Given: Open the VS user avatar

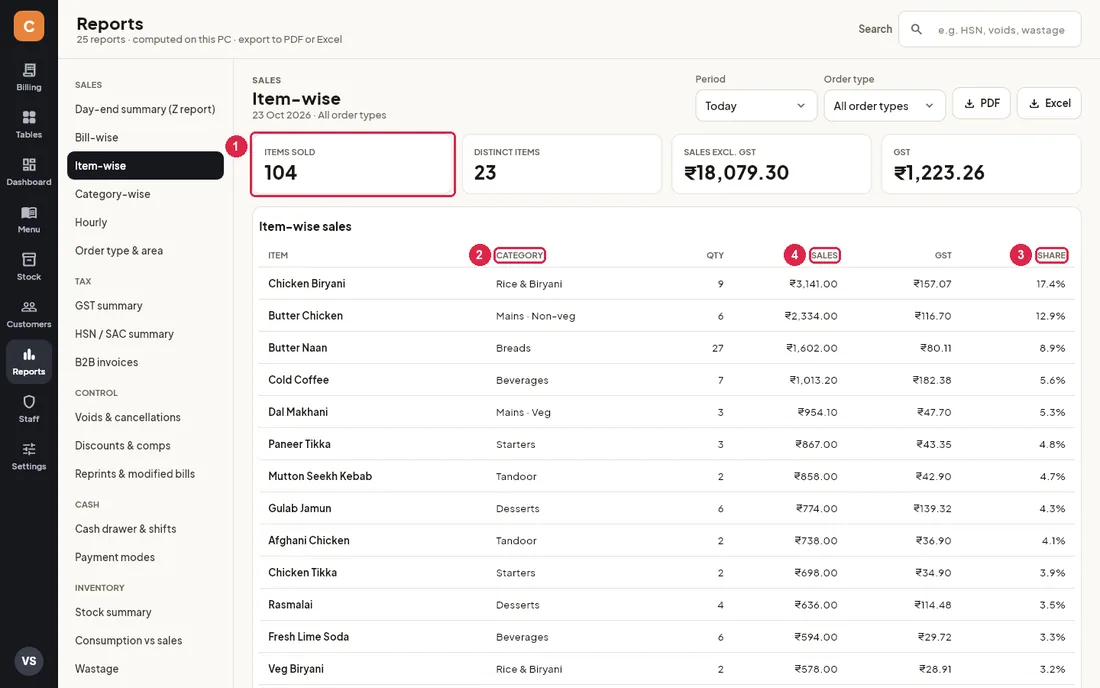Looking at the screenshot, I should click(29, 661).
